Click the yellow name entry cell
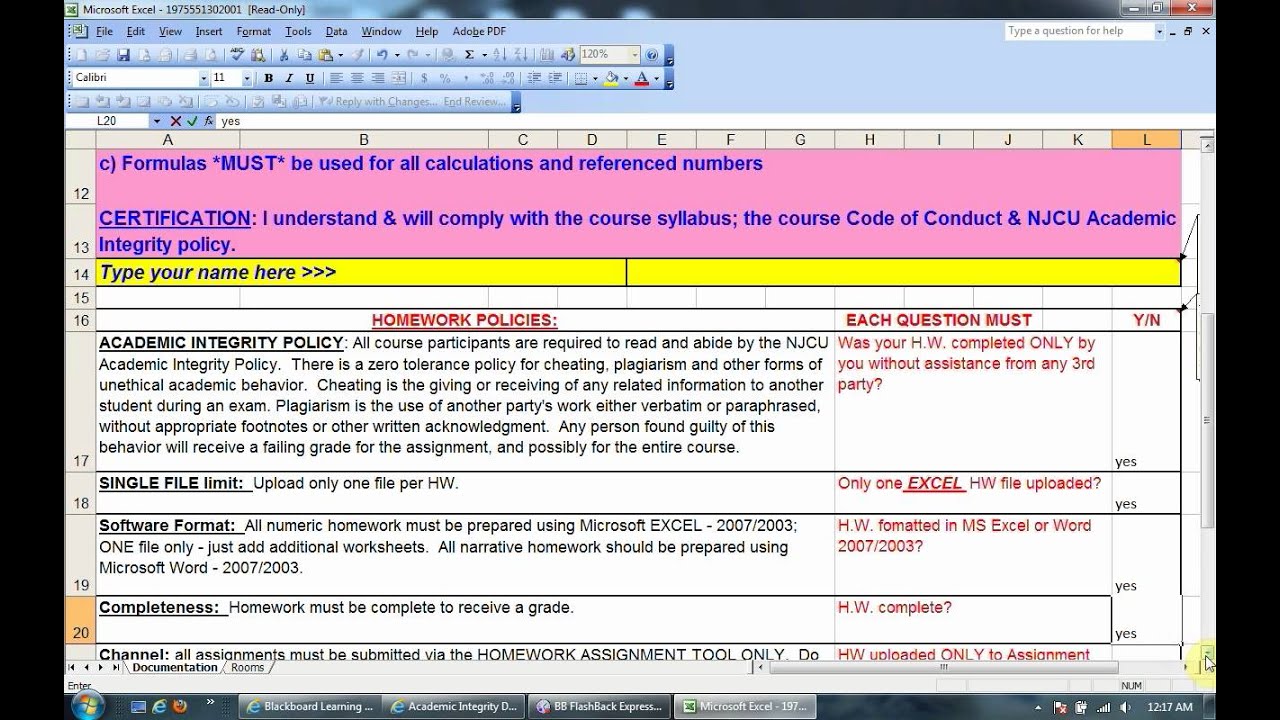The image size is (1280, 720). pos(903,272)
